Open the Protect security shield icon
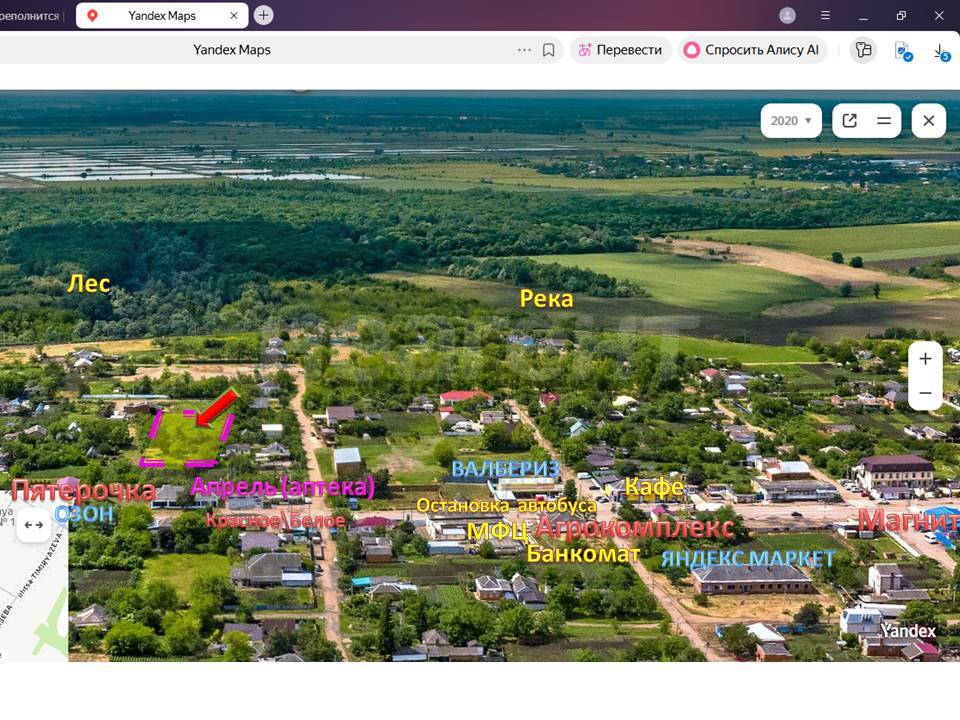This screenshot has height=720, width=960. coord(903,51)
